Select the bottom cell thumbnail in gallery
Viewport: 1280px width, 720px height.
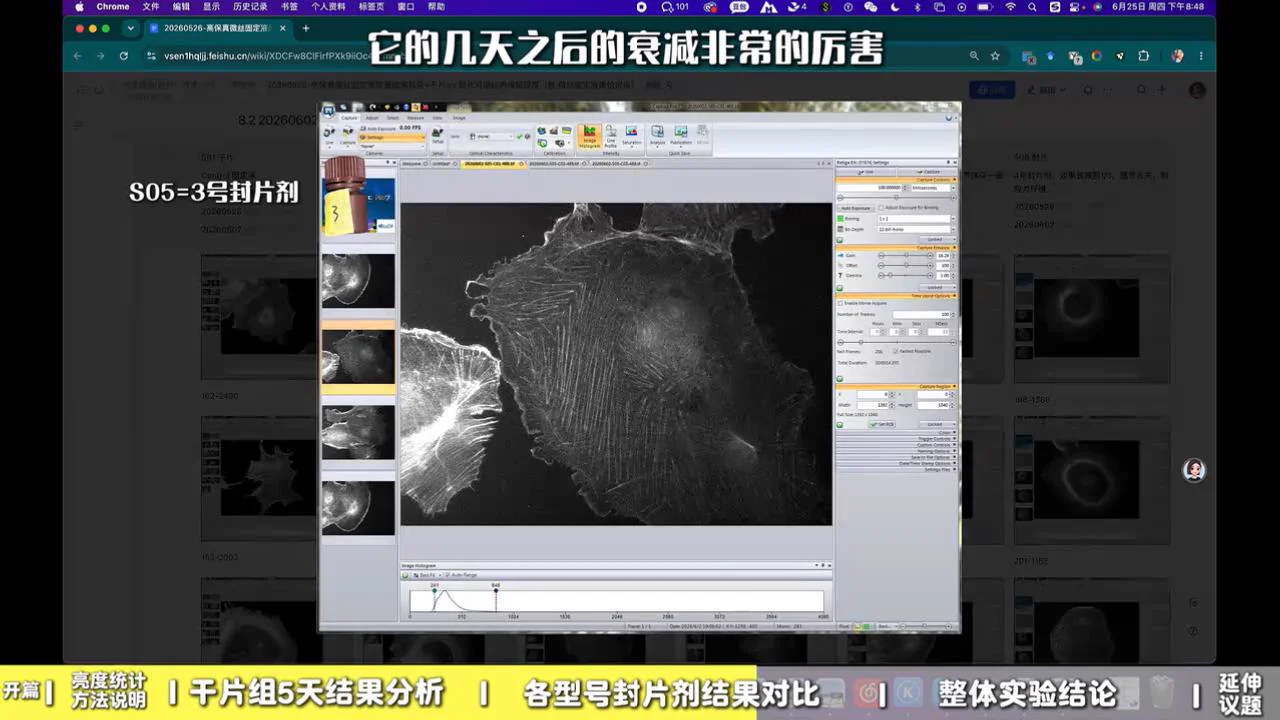pyautogui.click(x=358, y=508)
